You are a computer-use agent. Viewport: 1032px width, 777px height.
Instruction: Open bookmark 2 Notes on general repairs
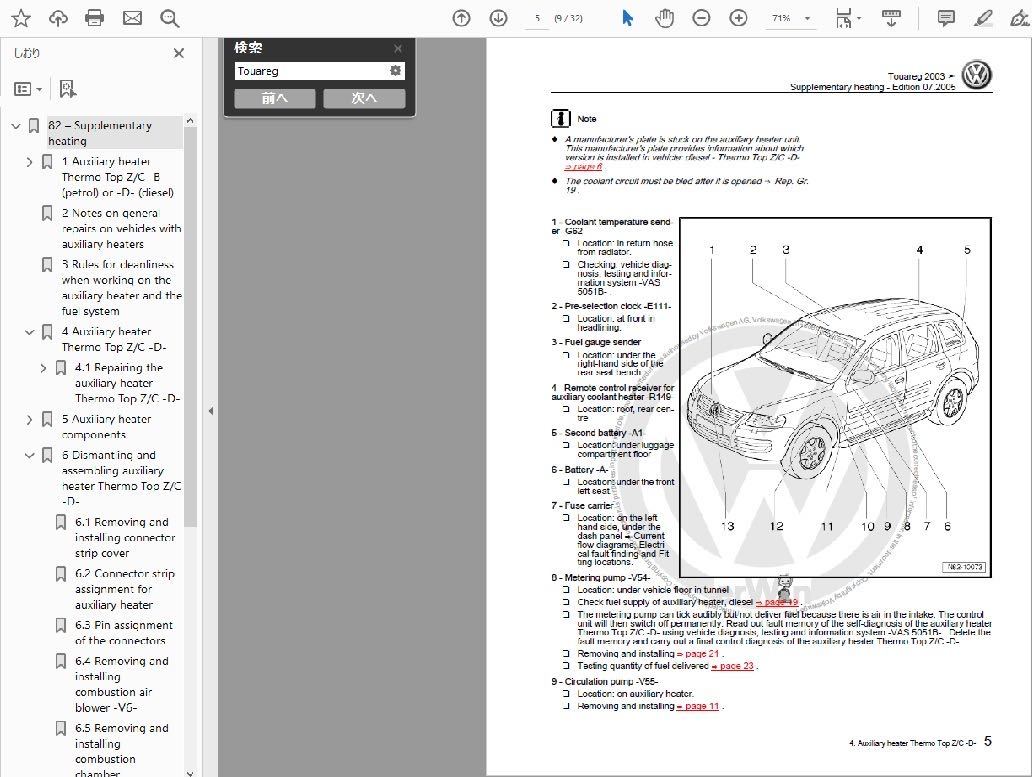tap(121, 228)
